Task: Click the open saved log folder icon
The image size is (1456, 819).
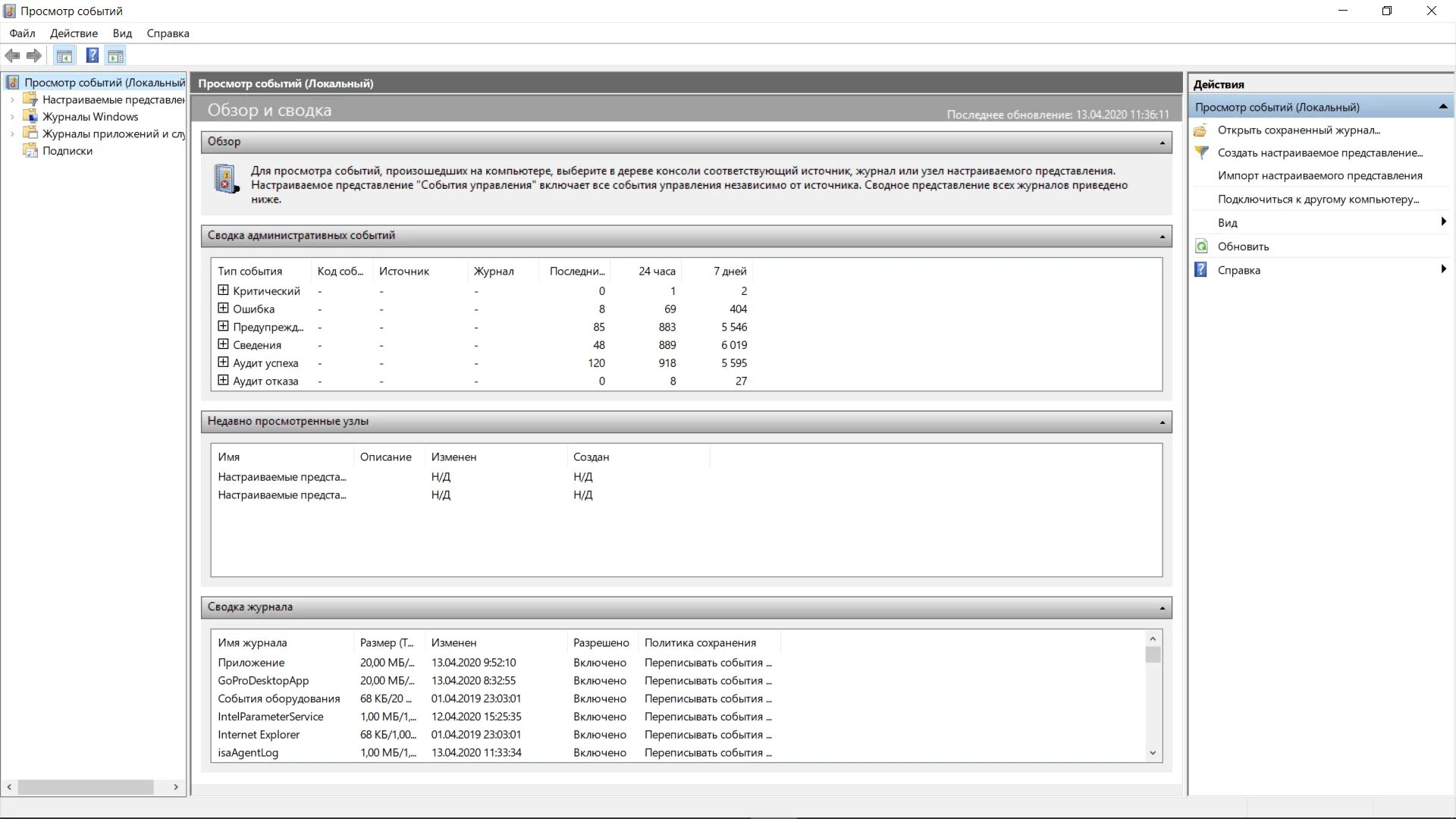Action: 1200,130
